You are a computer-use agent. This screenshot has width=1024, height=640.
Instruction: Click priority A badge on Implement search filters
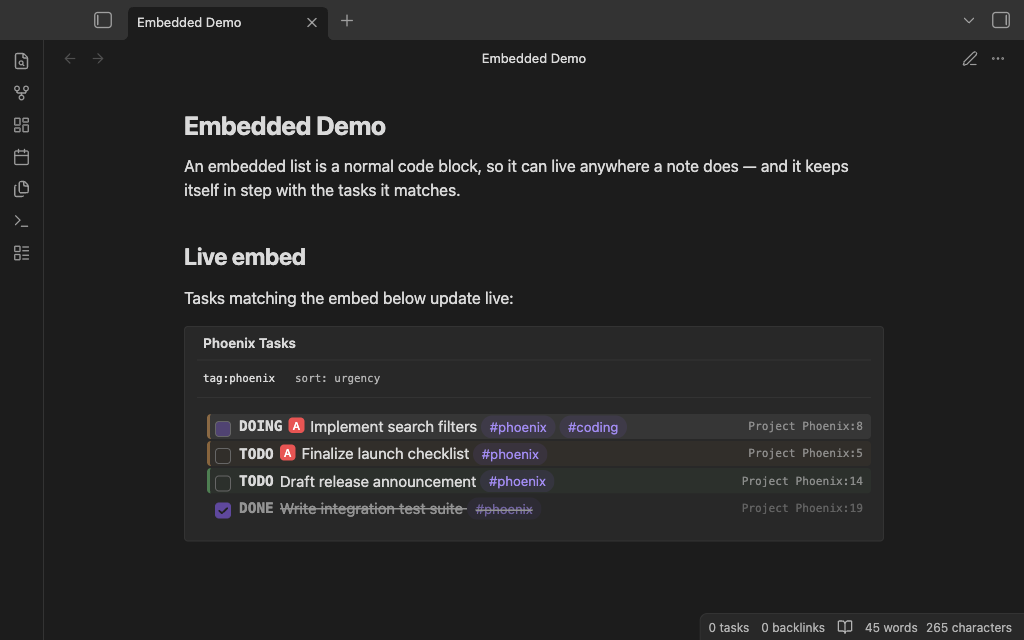pyautogui.click(x=296, y=426)
